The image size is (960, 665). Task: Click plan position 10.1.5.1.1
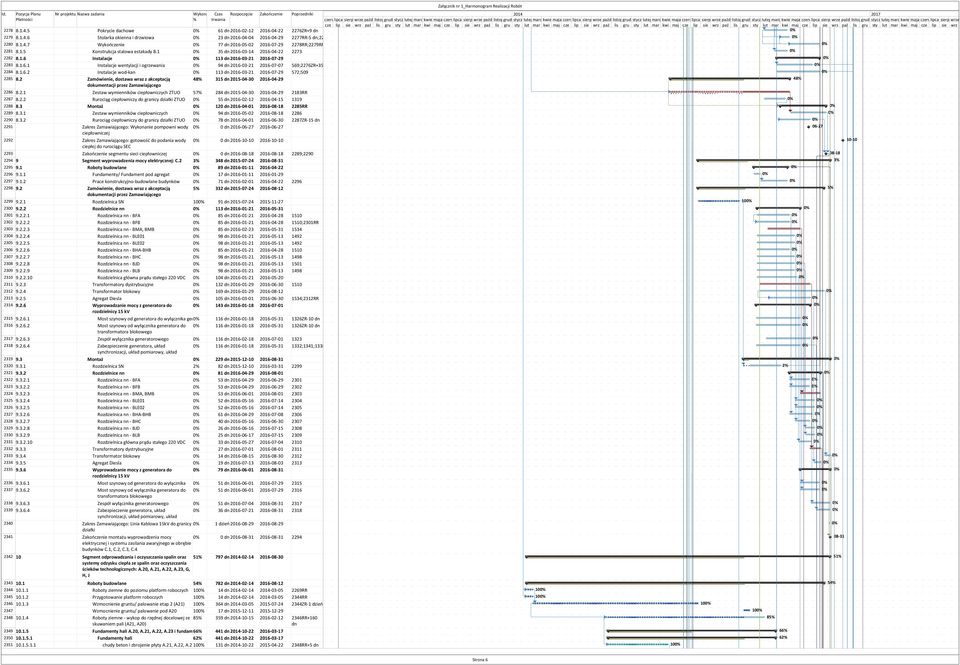[x=26, y=645]
